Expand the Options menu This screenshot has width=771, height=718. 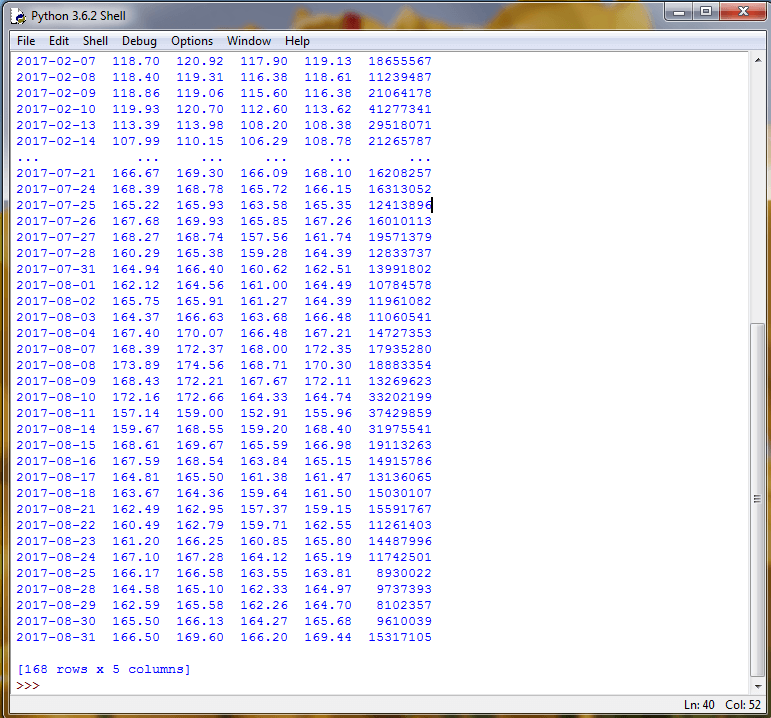click(x=191, y=41)
